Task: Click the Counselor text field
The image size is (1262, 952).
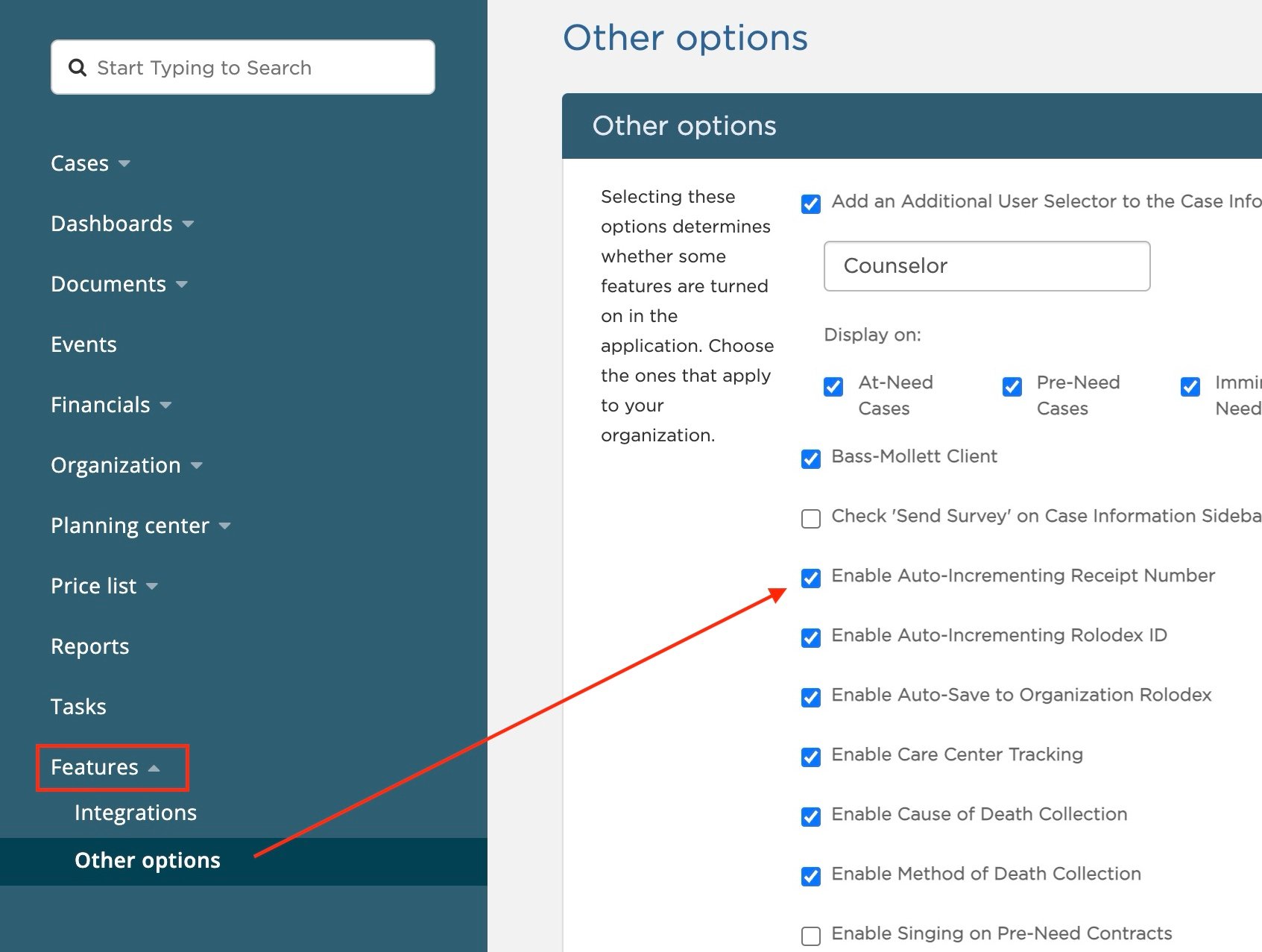Action: (986, 266)
